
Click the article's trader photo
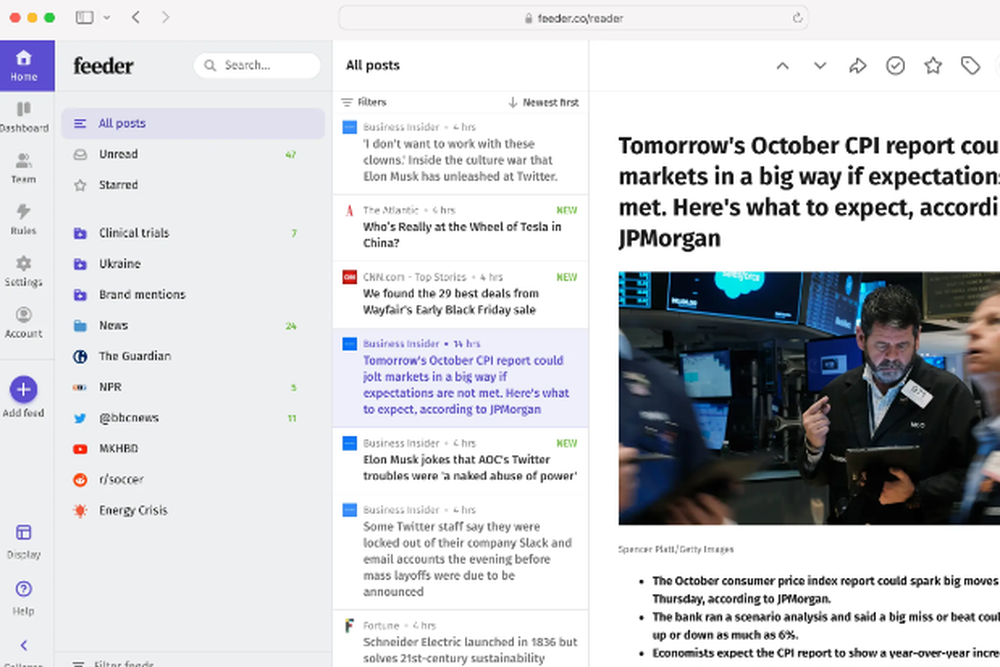pyautogui.click(x=809, y=399)
